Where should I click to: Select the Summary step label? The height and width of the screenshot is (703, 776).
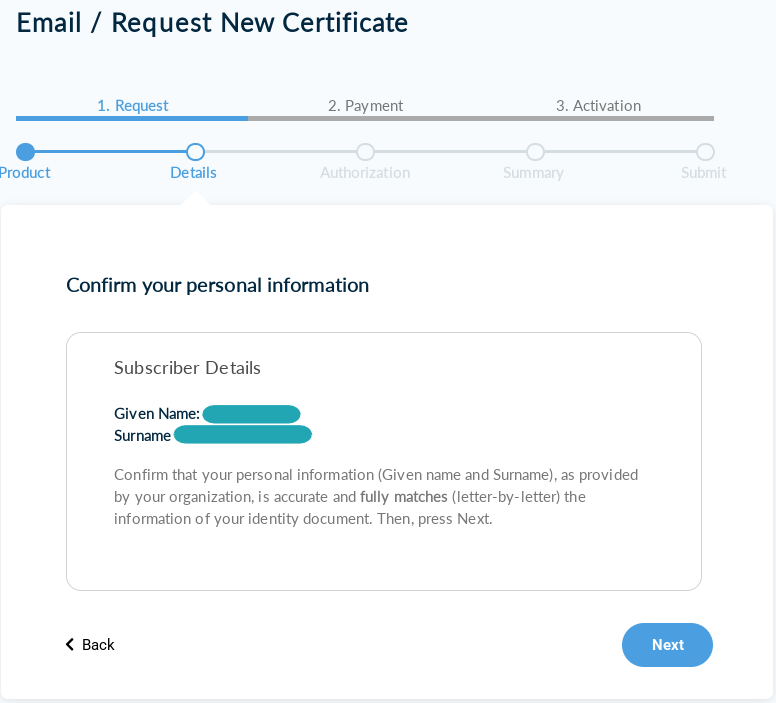coord(533,173)
